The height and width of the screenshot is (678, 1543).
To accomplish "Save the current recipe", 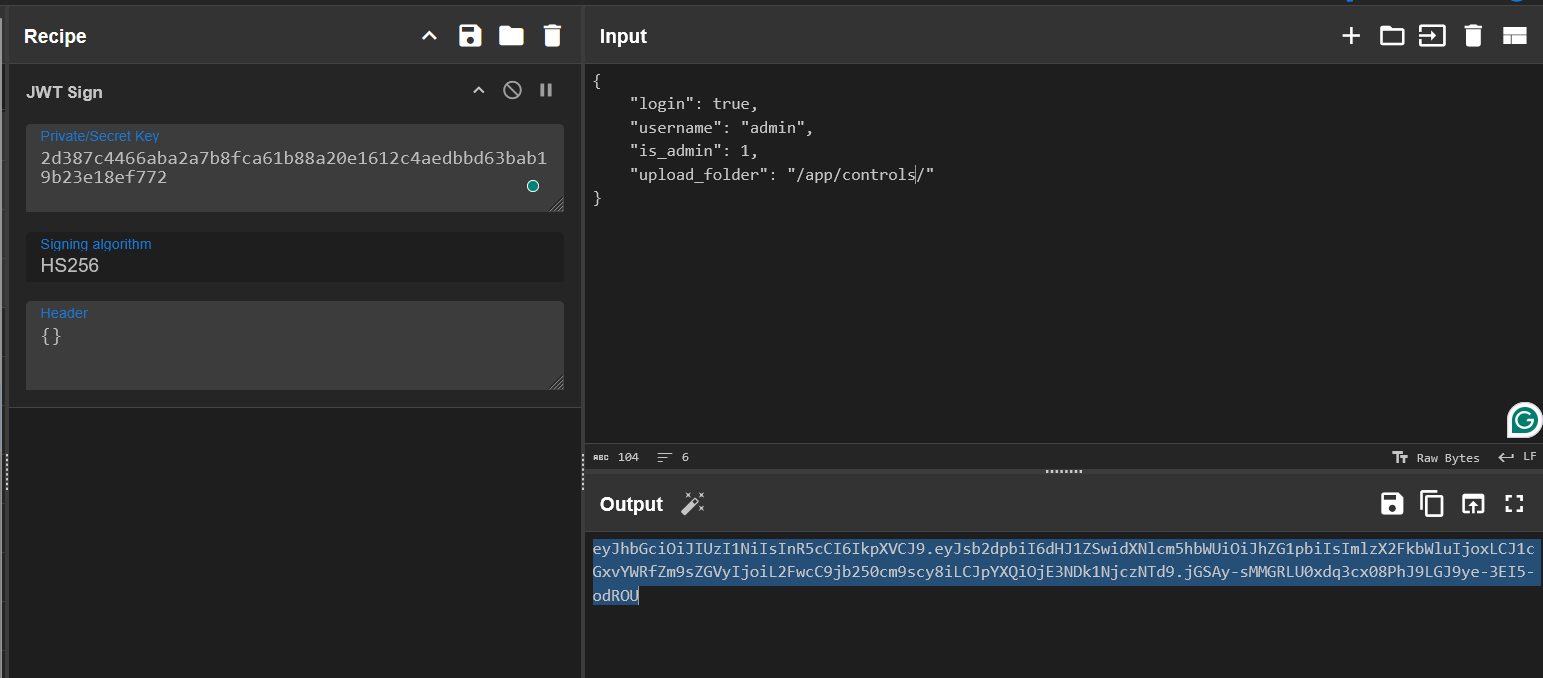I will (470, 36).
